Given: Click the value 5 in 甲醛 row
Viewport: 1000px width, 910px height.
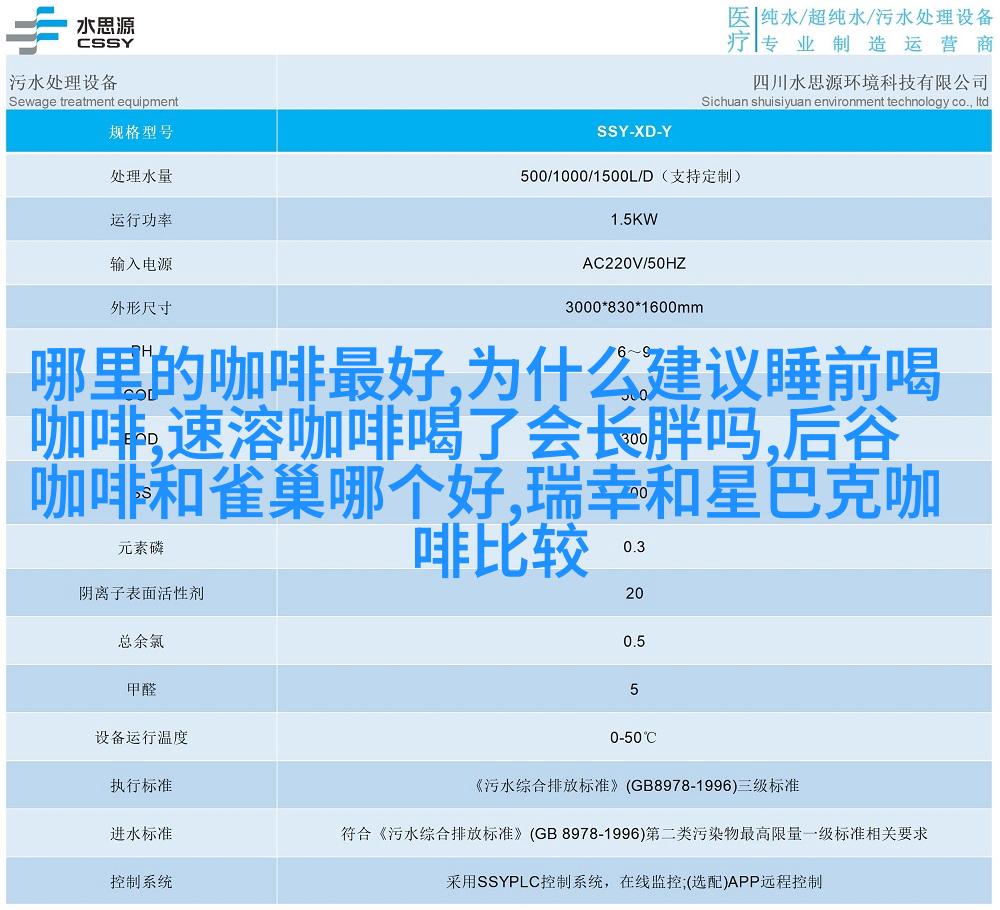Looking at the screenshot, I should (634, 689).
